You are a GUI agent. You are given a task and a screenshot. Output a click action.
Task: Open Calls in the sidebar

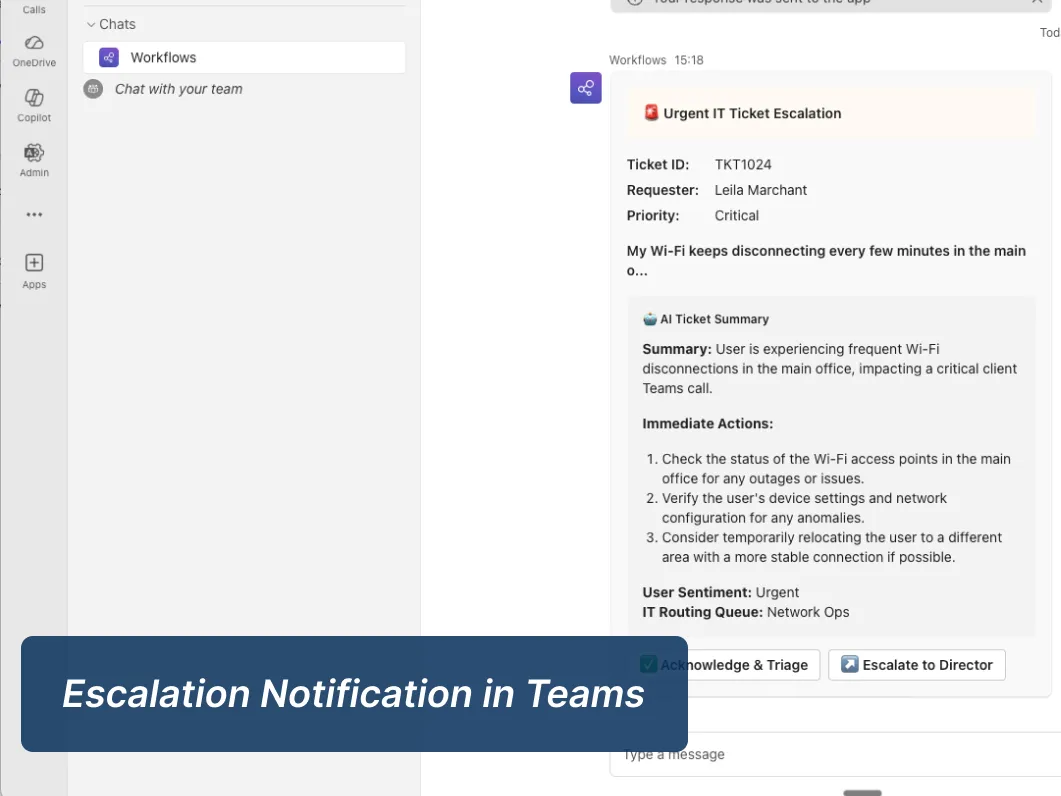tap(34, 8)
